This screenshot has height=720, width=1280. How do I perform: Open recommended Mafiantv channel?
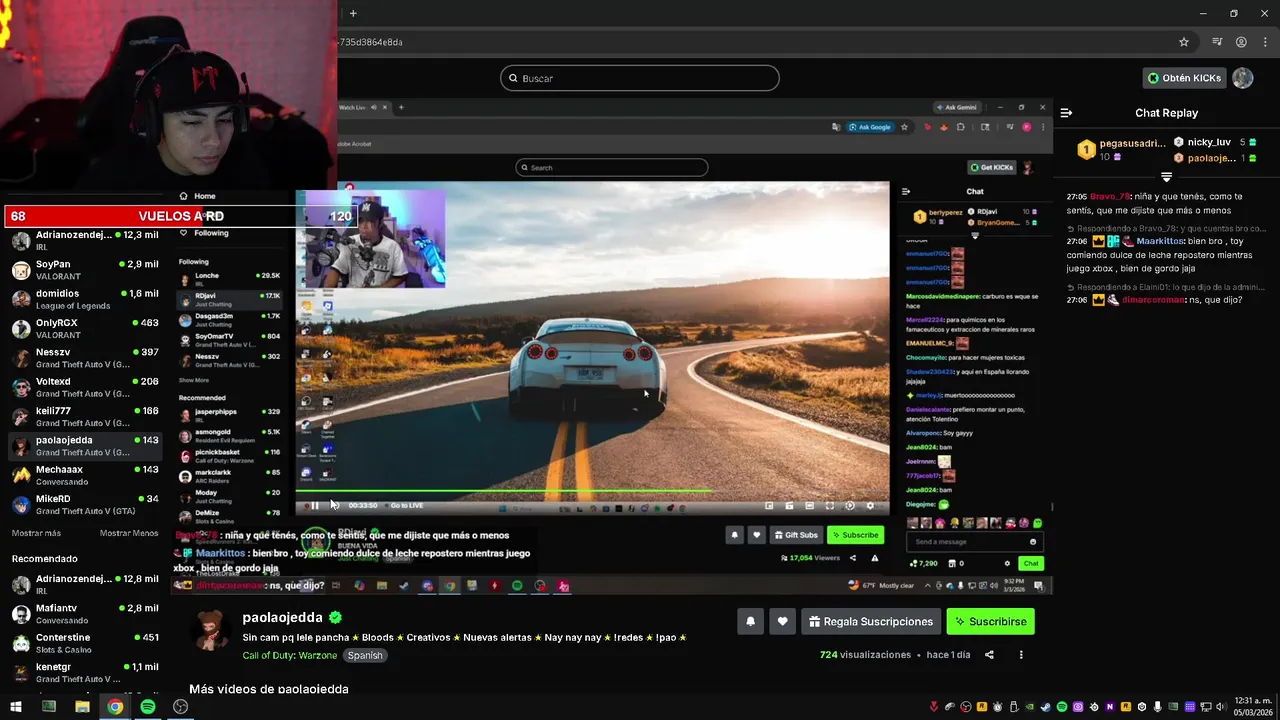[x=85, y=614]
